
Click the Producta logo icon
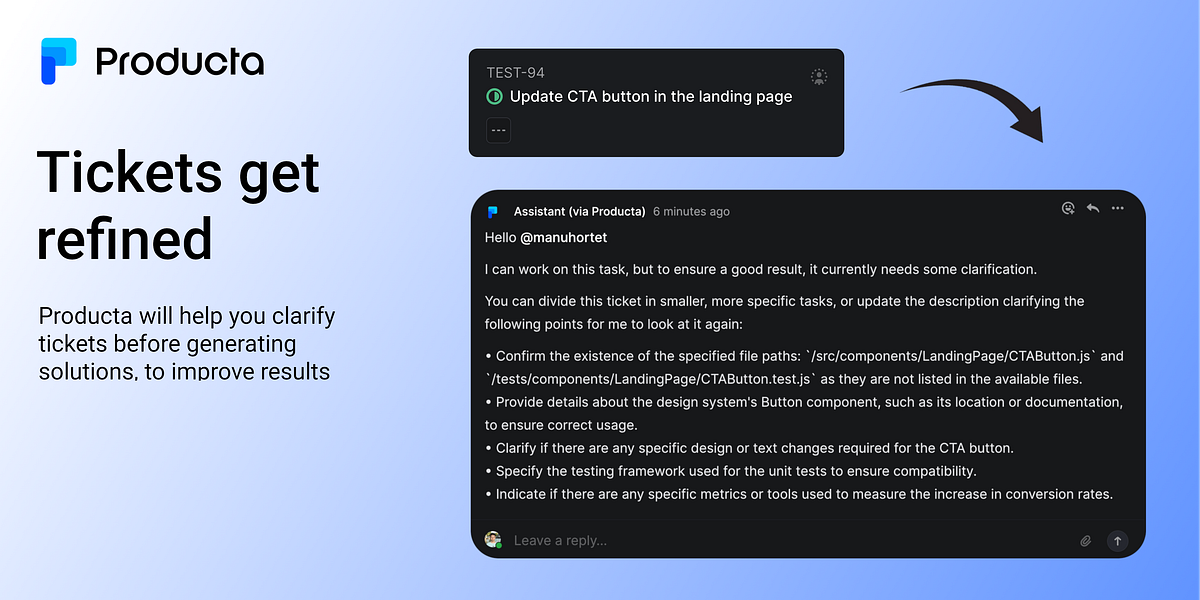click(x=58, y=61)
